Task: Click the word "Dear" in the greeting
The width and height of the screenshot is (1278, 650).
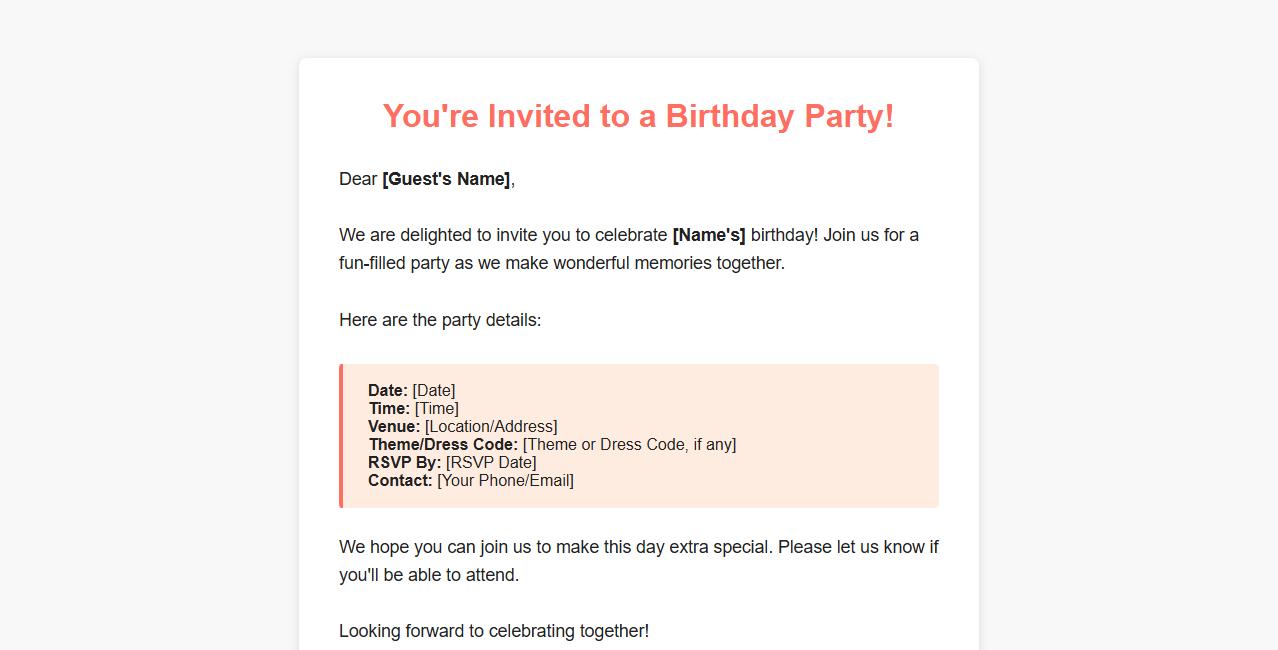Action: pos(358,179)
